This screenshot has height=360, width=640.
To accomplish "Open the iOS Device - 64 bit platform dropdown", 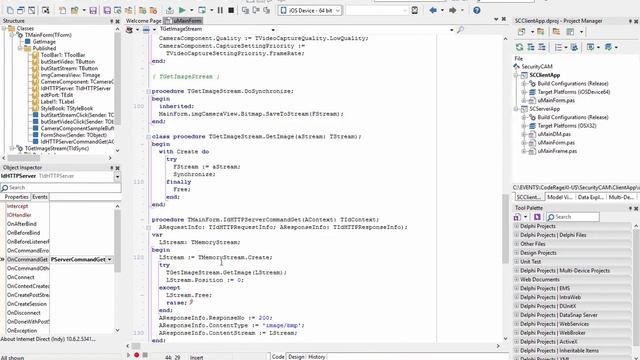I will pos(338,11).
